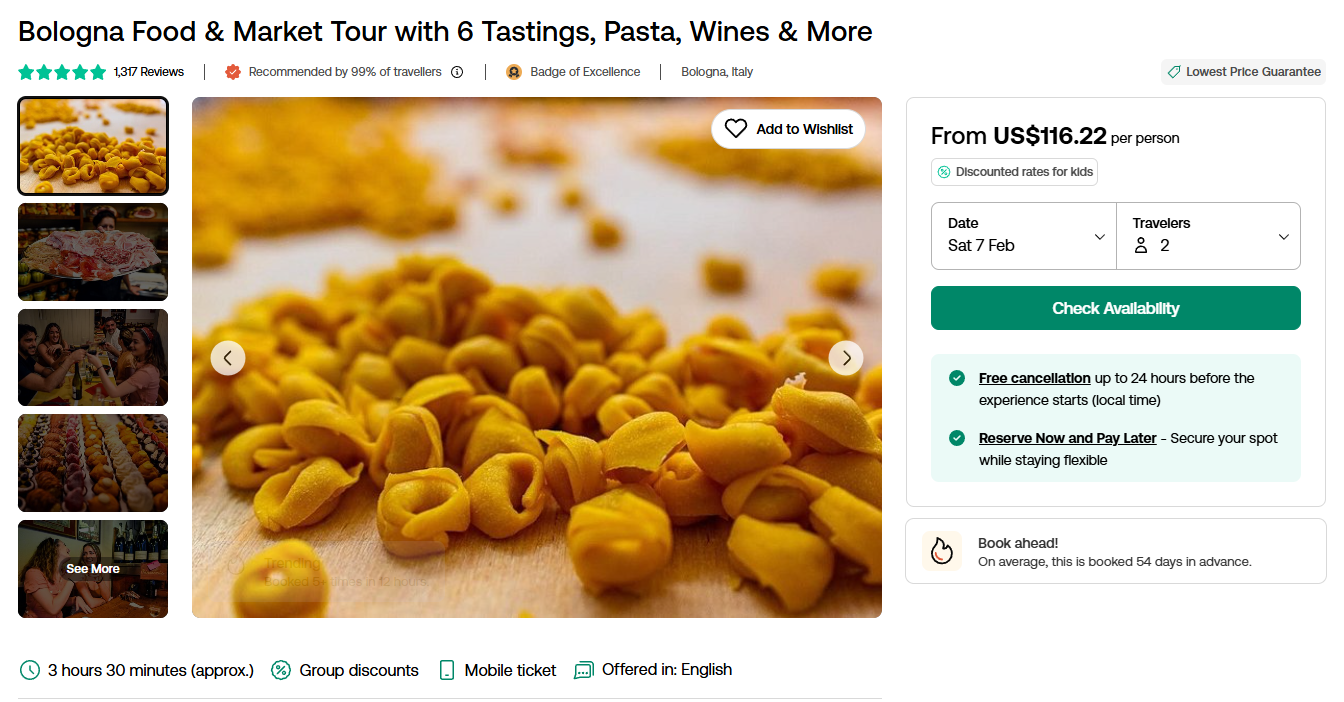Click the info icon beside traveller recommendation
Viewport: 1344px width, 702px height.
coord(457,72)
